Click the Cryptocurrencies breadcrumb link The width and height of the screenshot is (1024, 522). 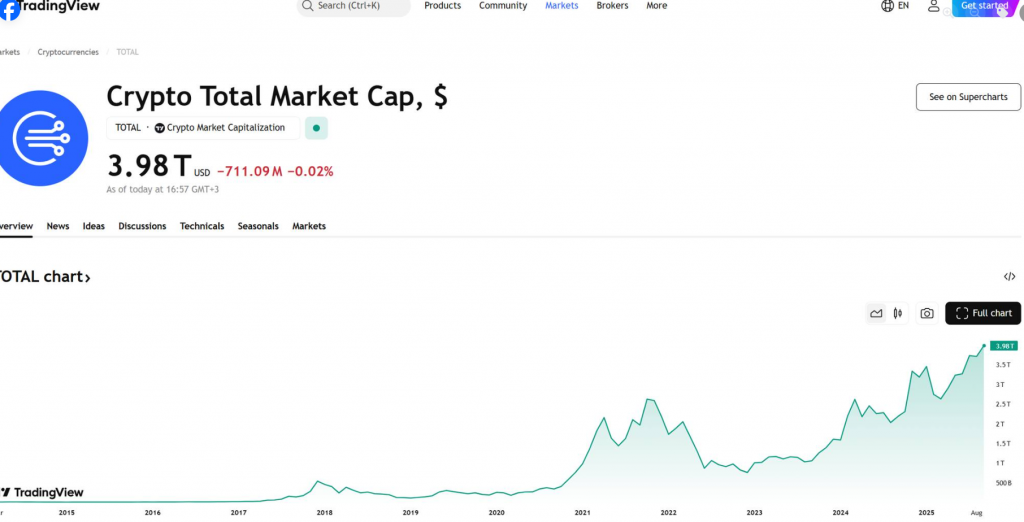pyautogui.click(x=68, y=52)
